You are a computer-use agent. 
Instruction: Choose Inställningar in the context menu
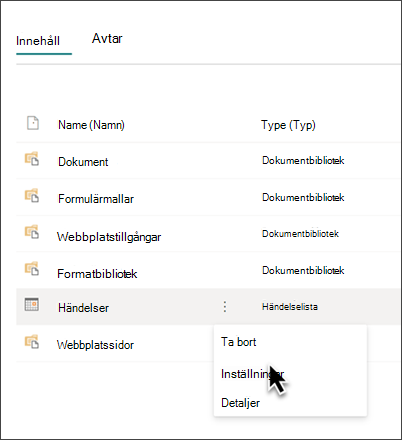[252, 374]
